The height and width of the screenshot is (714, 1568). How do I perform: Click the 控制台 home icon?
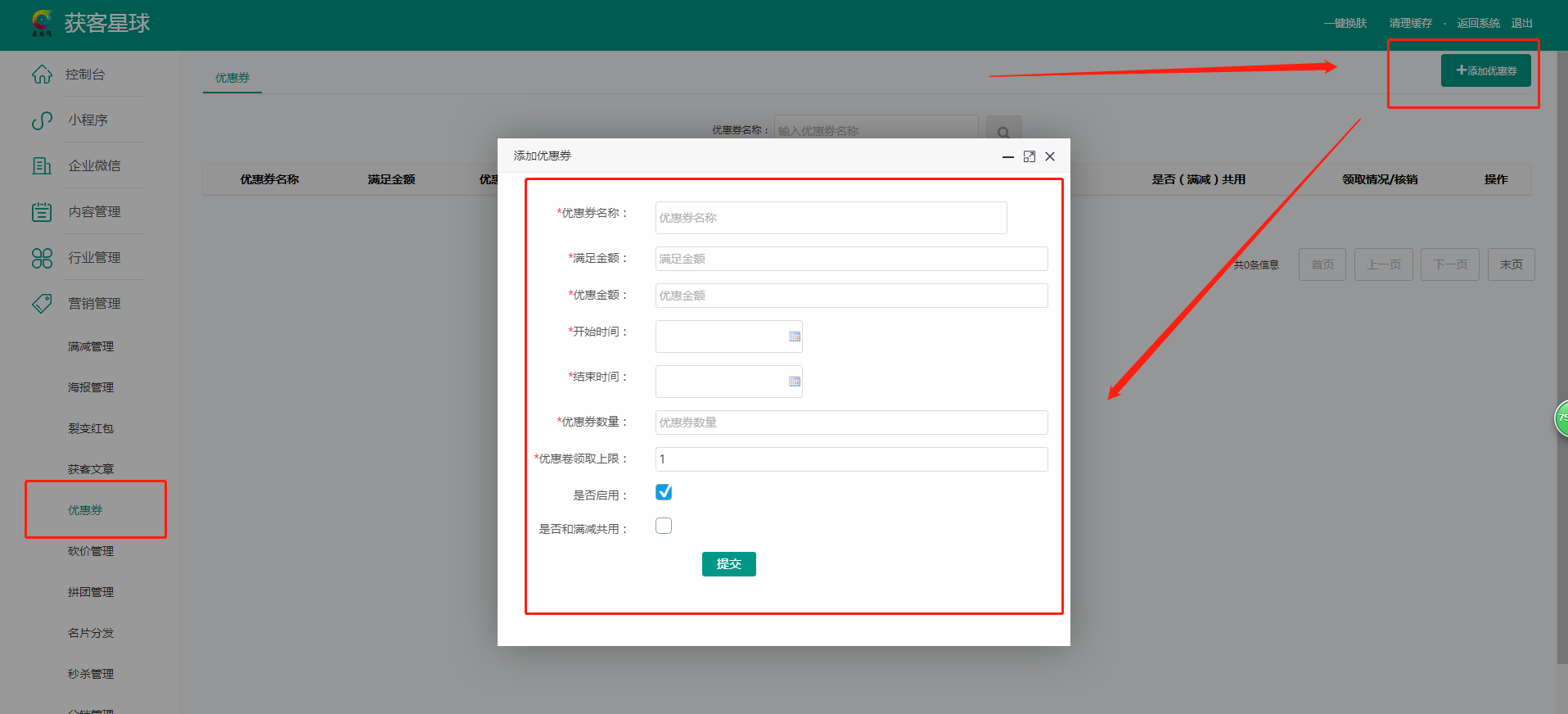42,75
